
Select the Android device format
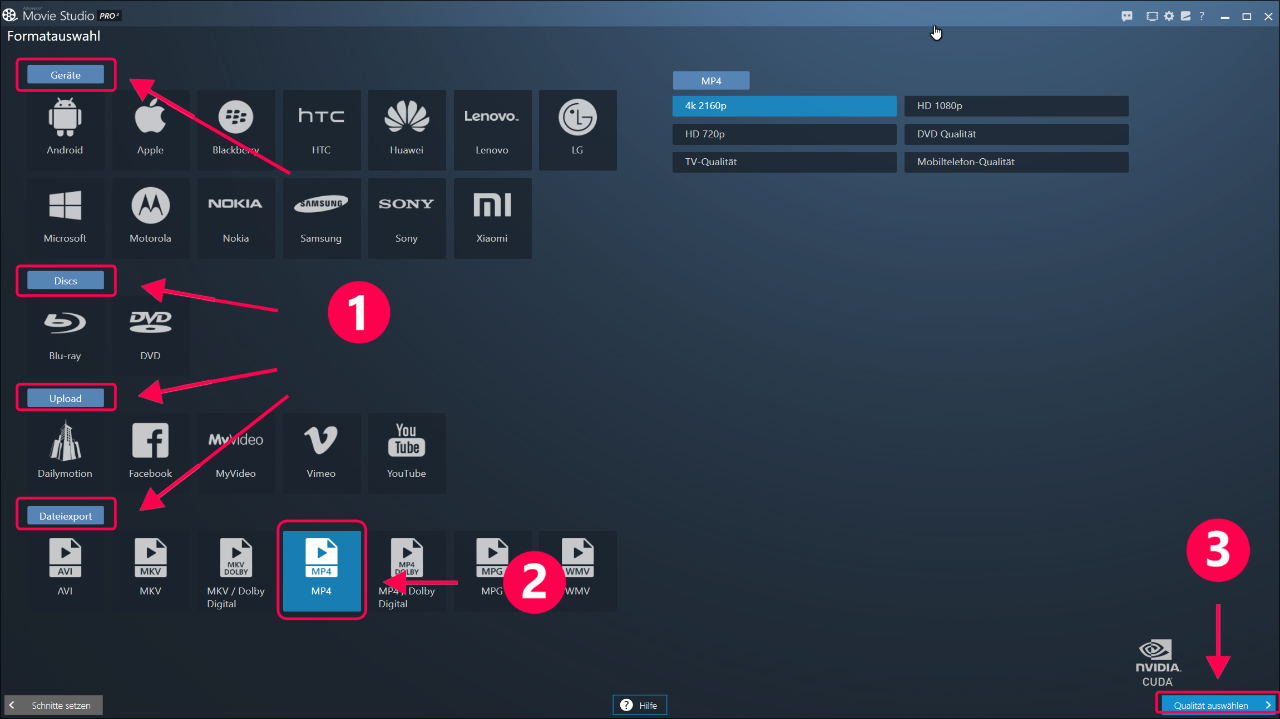pos(65,129)
